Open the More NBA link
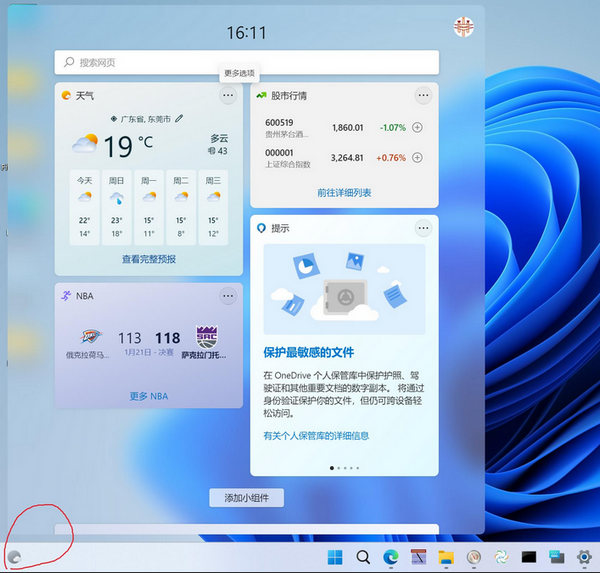The image size is (600, 573). click(149, 396)
